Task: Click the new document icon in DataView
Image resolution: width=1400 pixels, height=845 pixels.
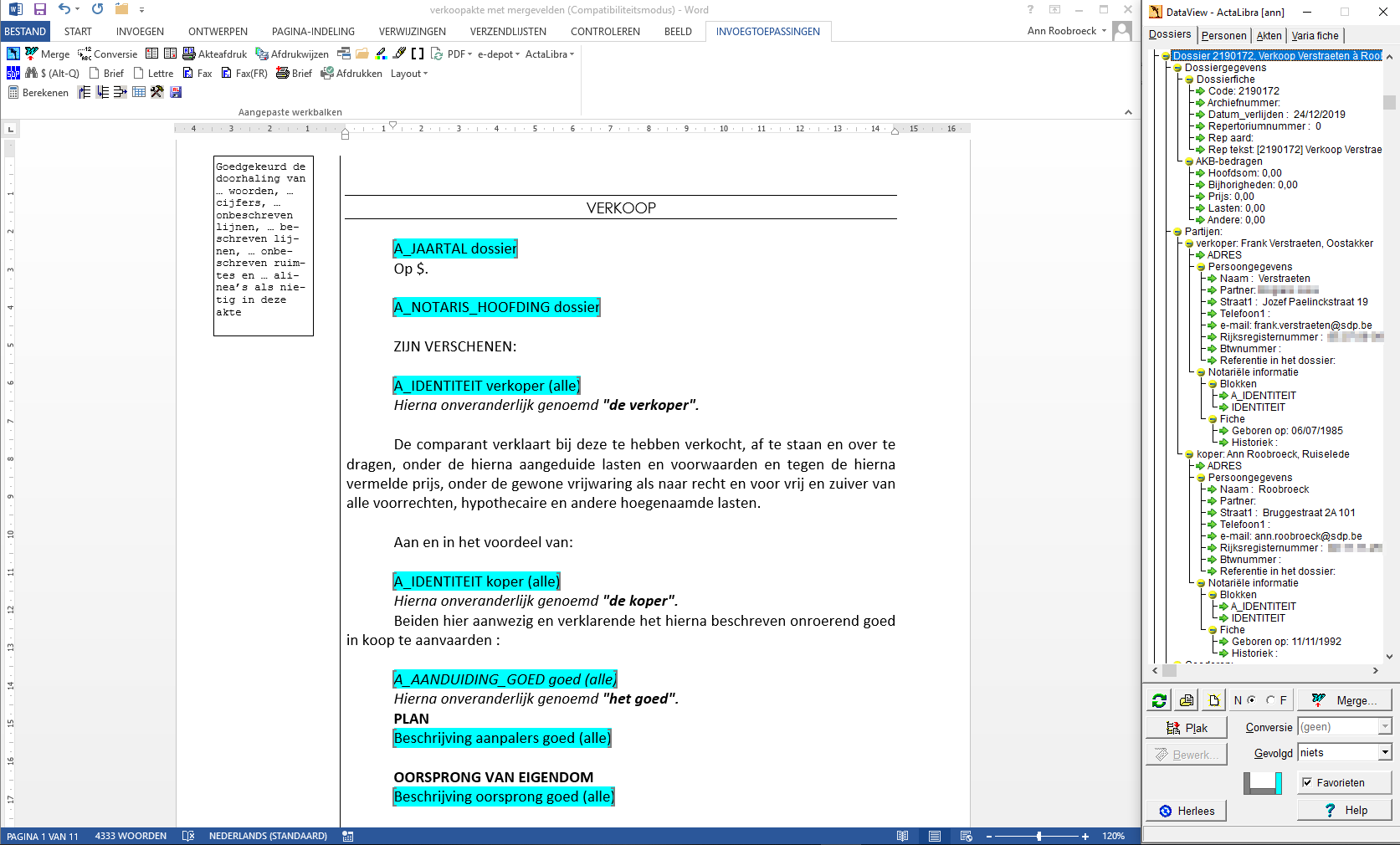Action: 1214,700
